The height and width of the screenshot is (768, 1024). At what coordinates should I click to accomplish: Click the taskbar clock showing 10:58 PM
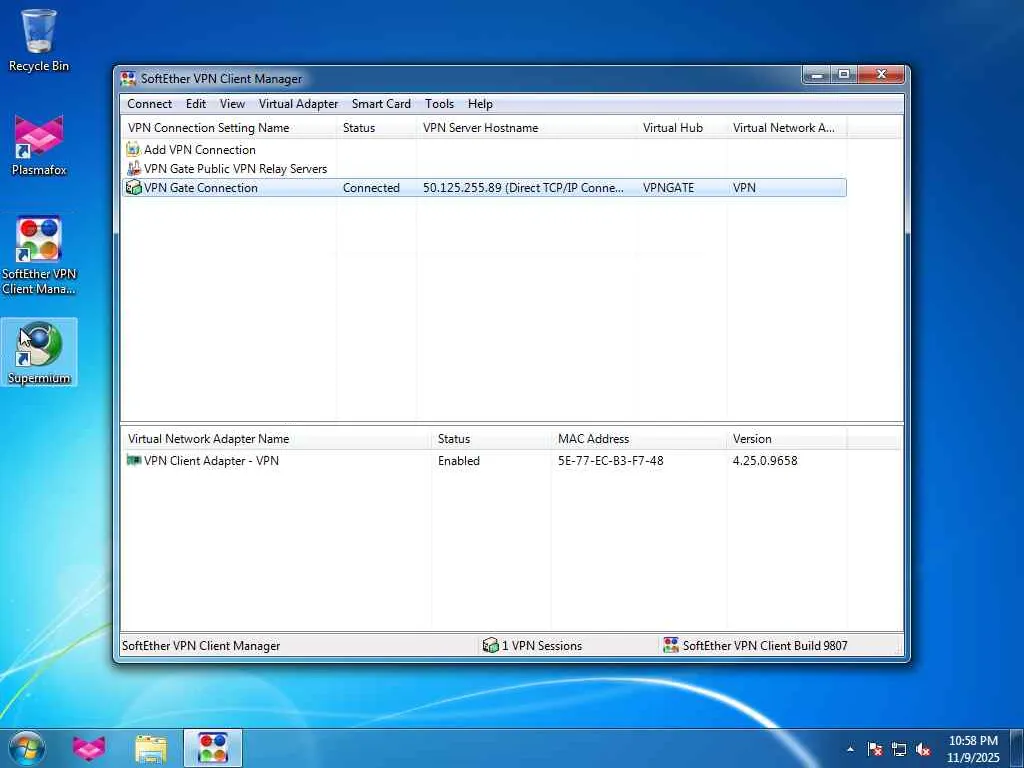(973, 749)
